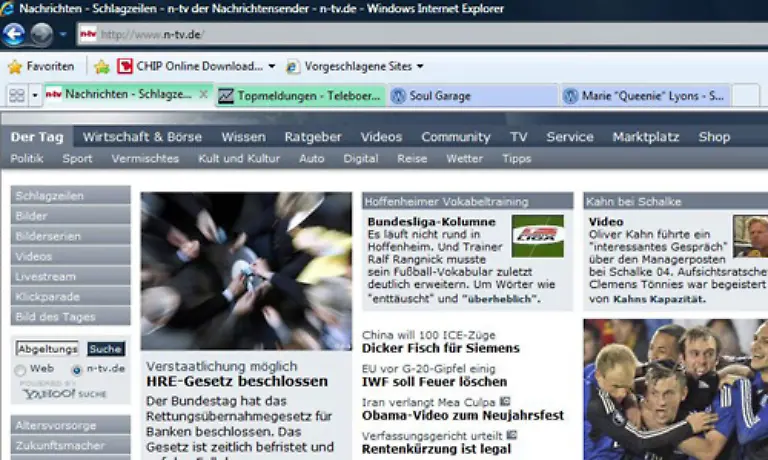Open the Bundesliga-Kolumne article
The width and height of the screenshot is (768, 460).
432,222
